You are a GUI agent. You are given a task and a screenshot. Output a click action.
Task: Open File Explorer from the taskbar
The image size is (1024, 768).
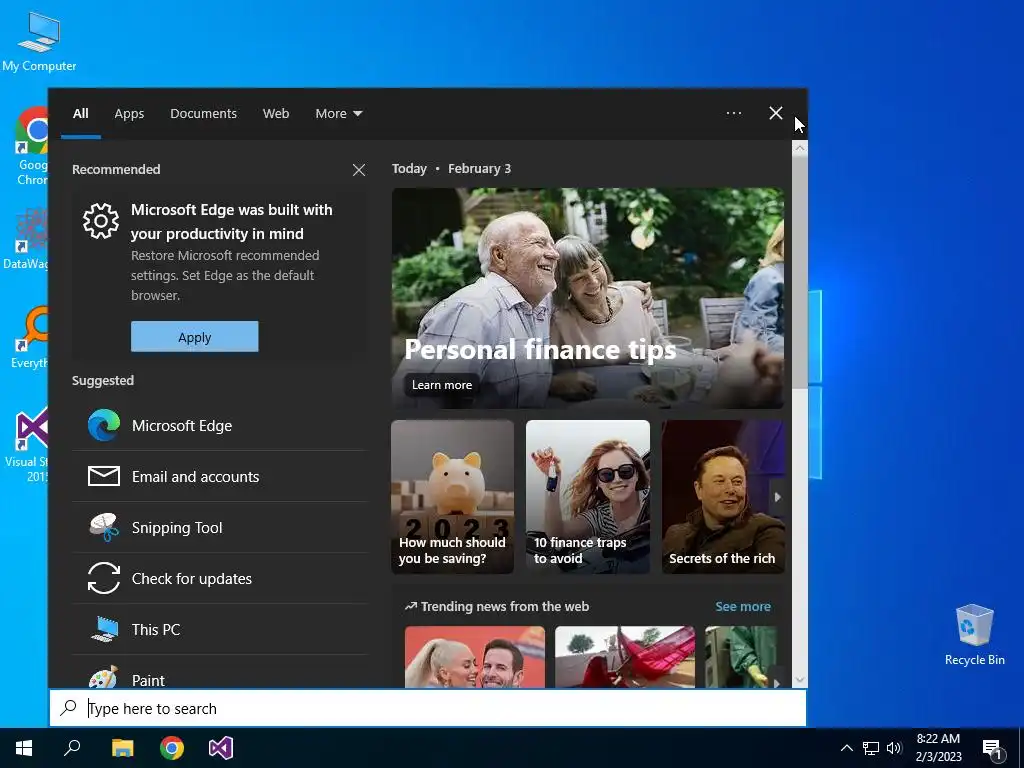[122, 748]
